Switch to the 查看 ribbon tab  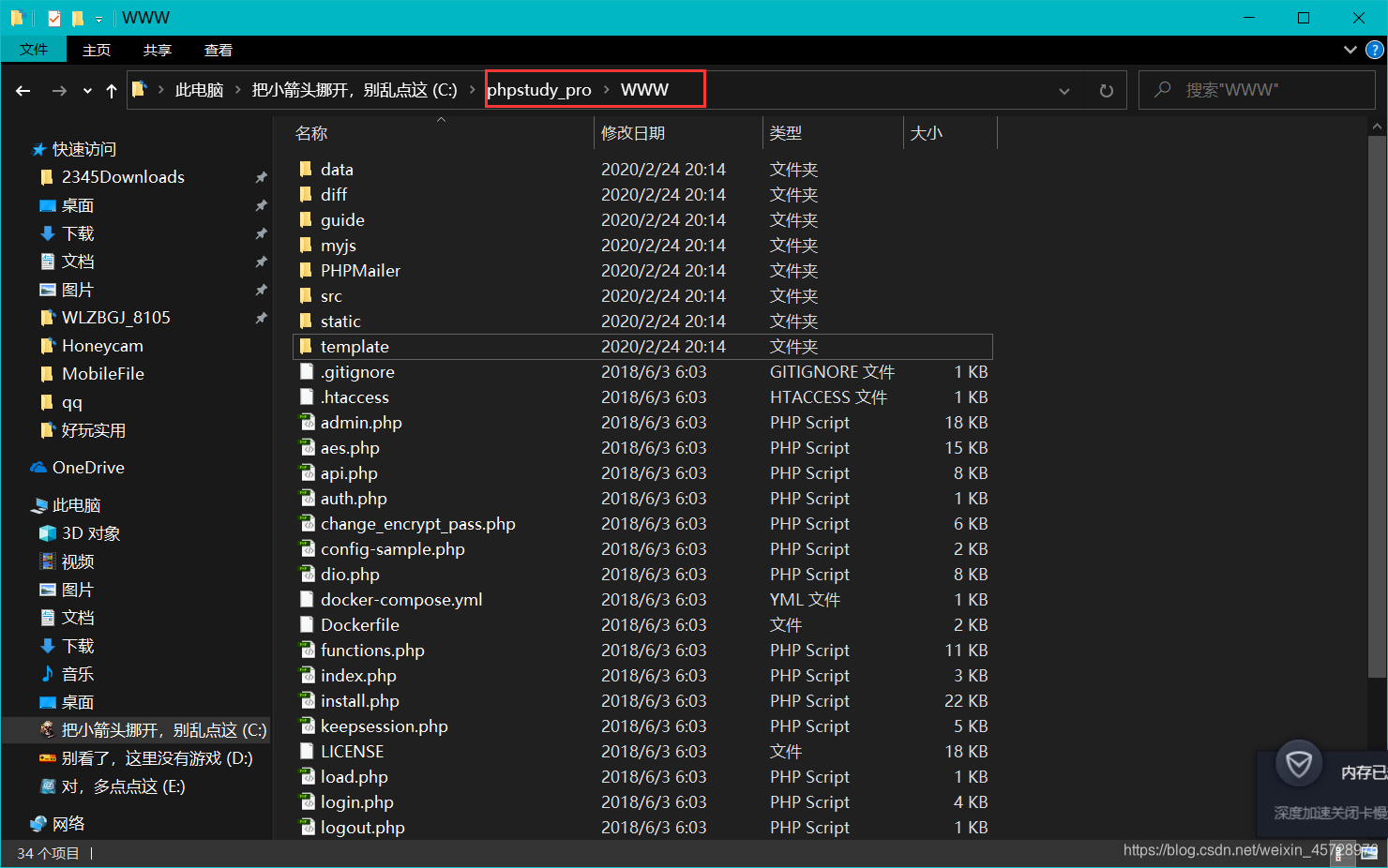[219, 50]
